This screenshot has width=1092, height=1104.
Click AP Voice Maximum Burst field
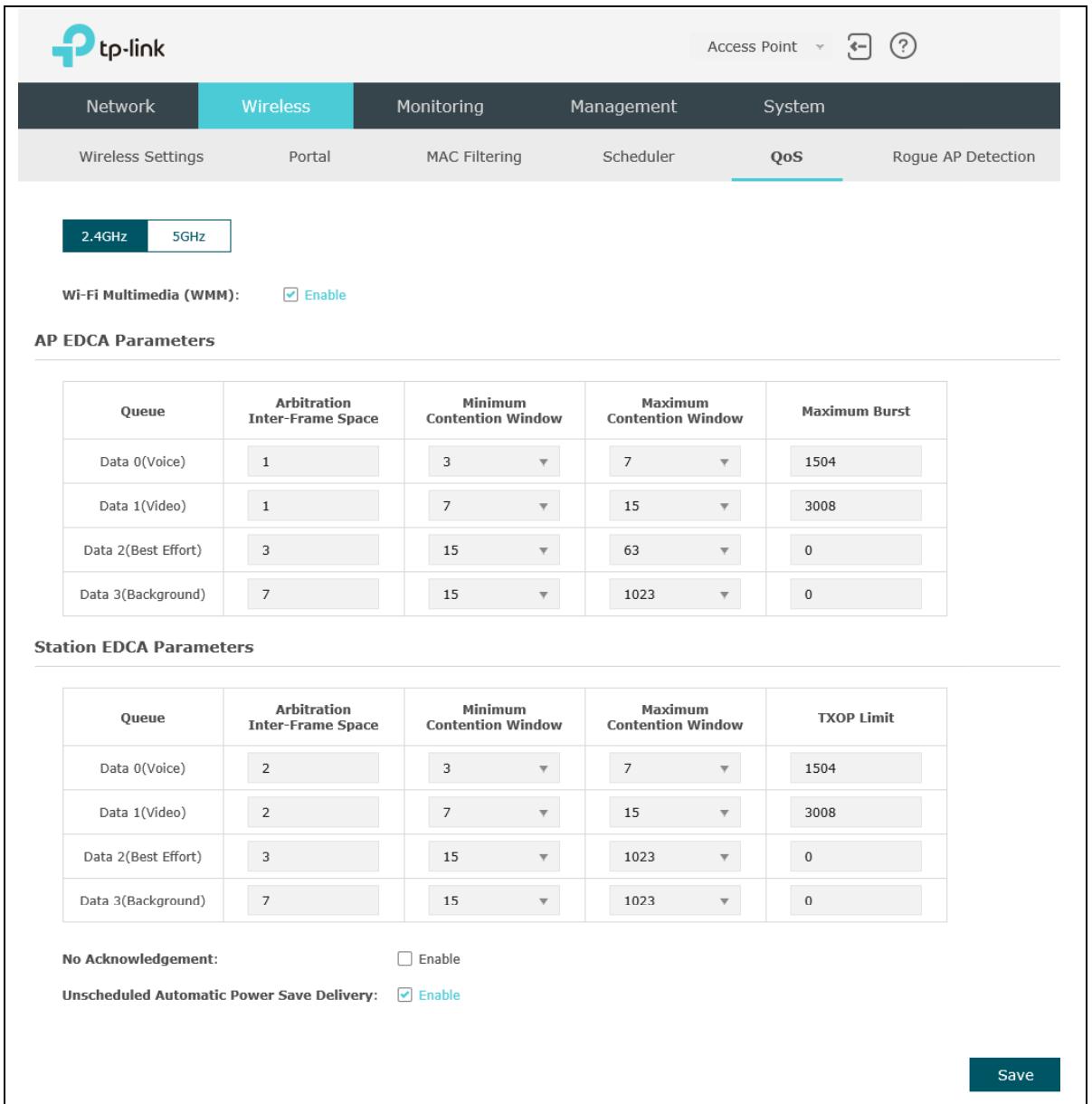(856, 462)
